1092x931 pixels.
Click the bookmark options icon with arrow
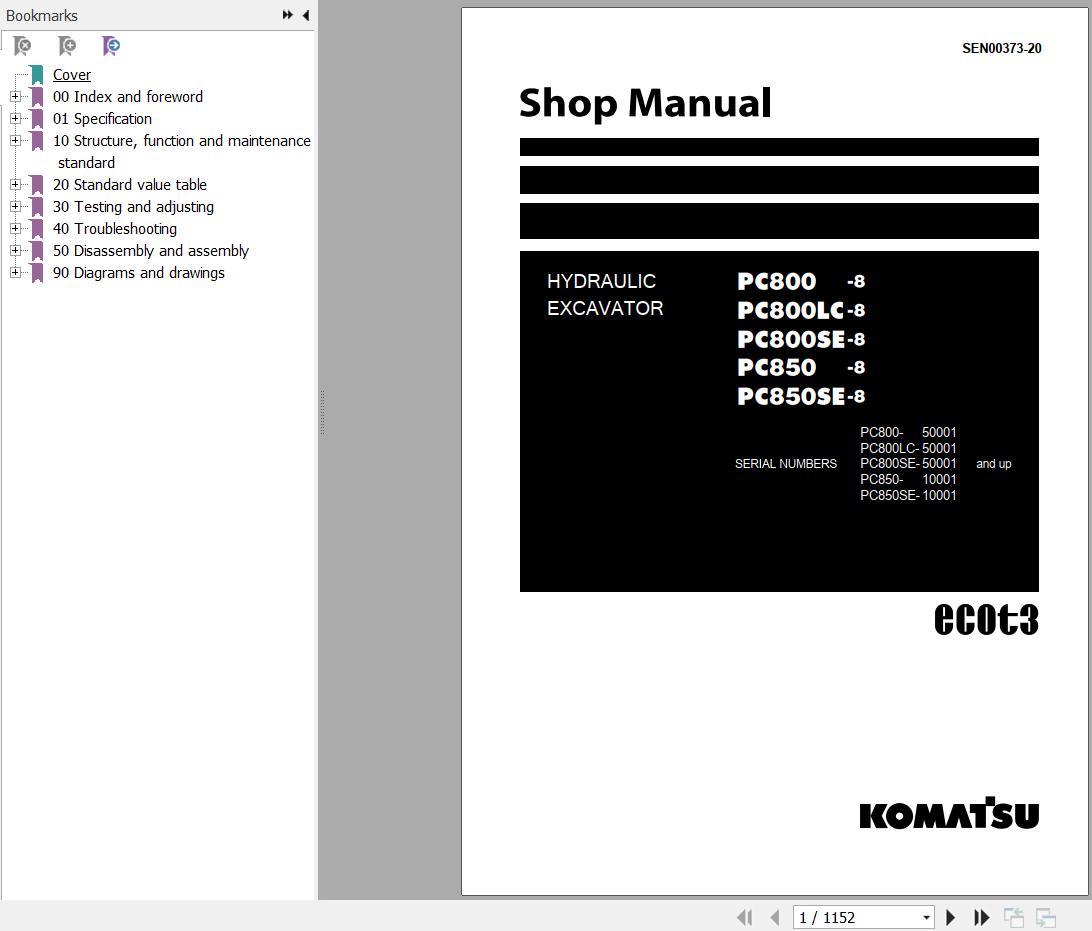point(111,46)
